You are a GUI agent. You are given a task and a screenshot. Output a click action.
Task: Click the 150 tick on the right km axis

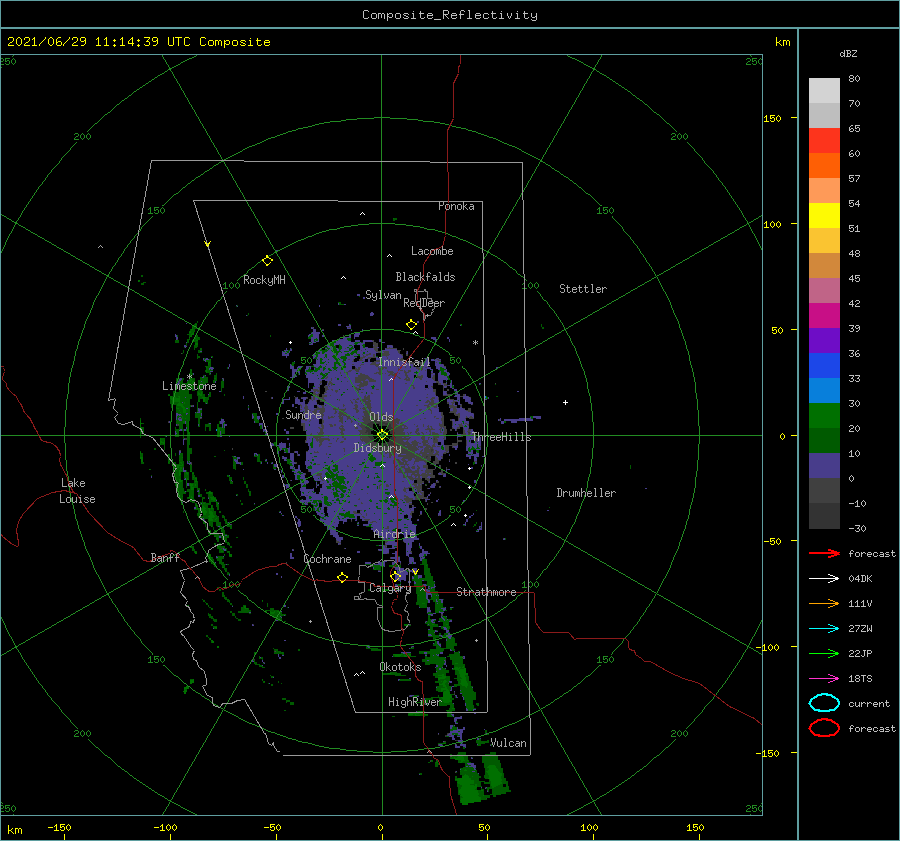point(772,118)
